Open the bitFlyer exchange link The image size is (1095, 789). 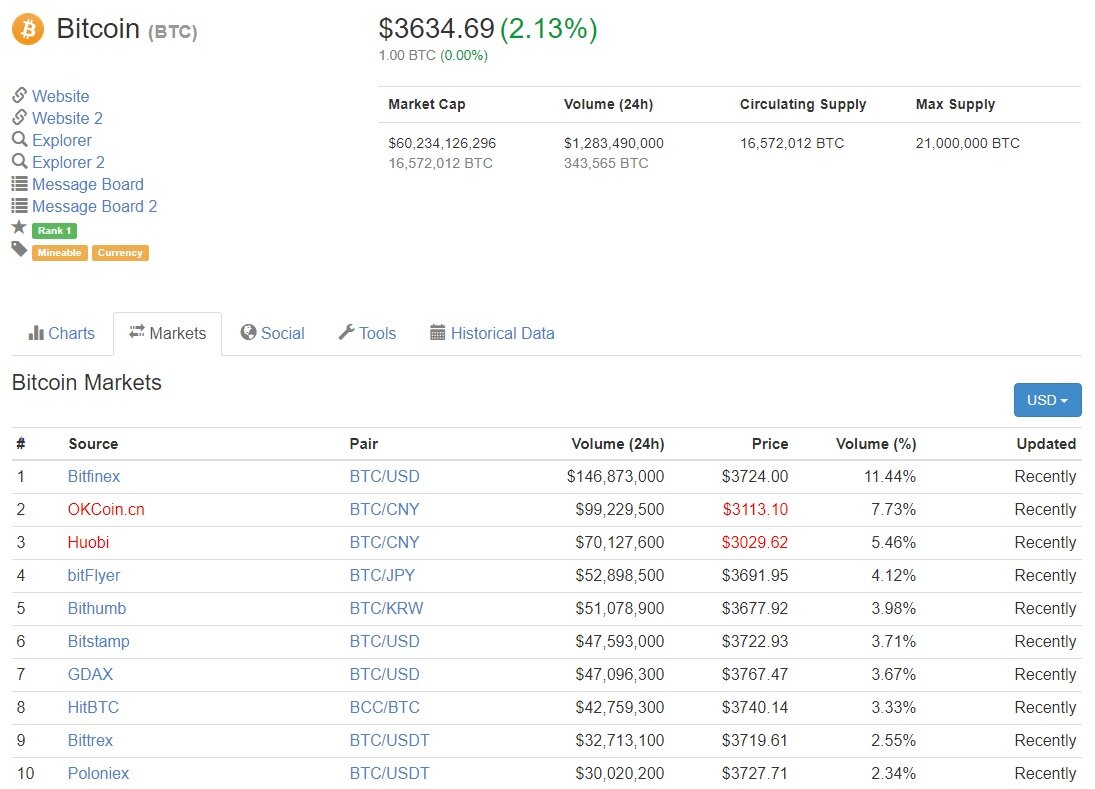(94, 576)
